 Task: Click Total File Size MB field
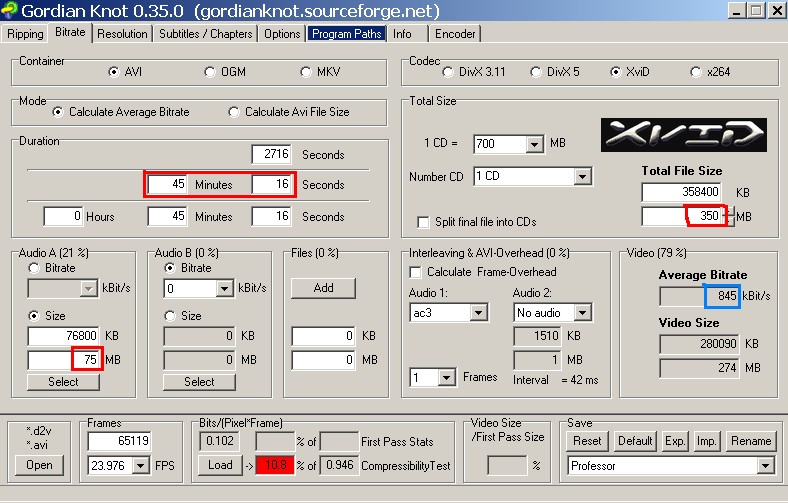pyautogui.click(x=682, y=217)
